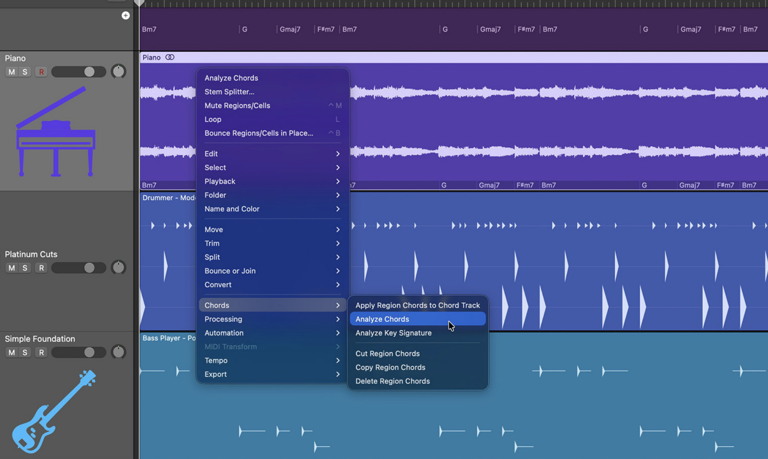Select Copy Region Chords

pos(418,367)
